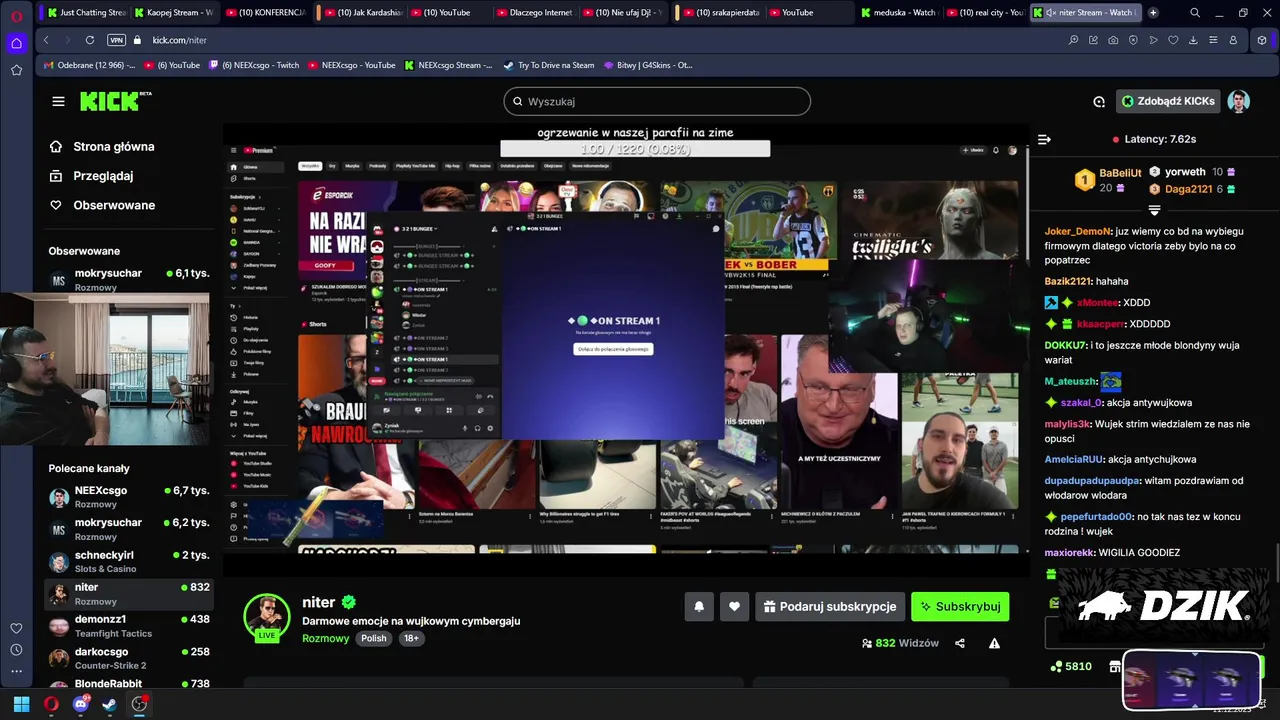Switch to Just Chatting Stream tab
Screen dimensions: 1280x720
(x=87, y=13)
